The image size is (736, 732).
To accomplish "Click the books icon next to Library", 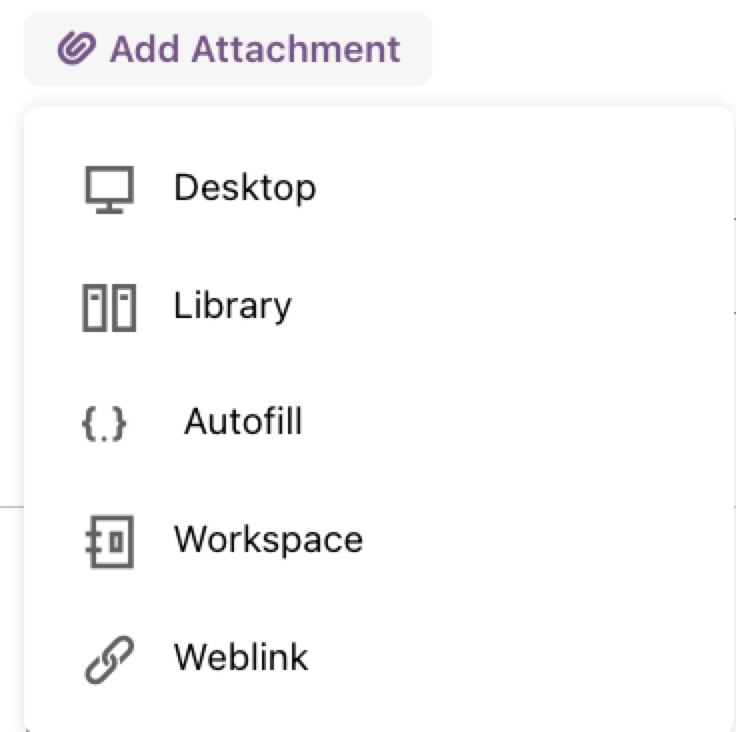I will click(x=109, y=308).
